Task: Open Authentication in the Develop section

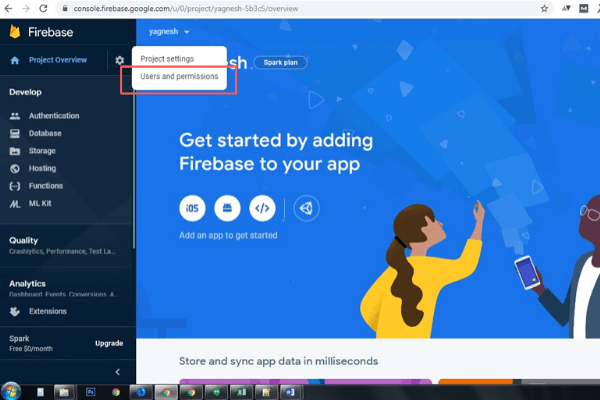Action: tap(53, 116)
